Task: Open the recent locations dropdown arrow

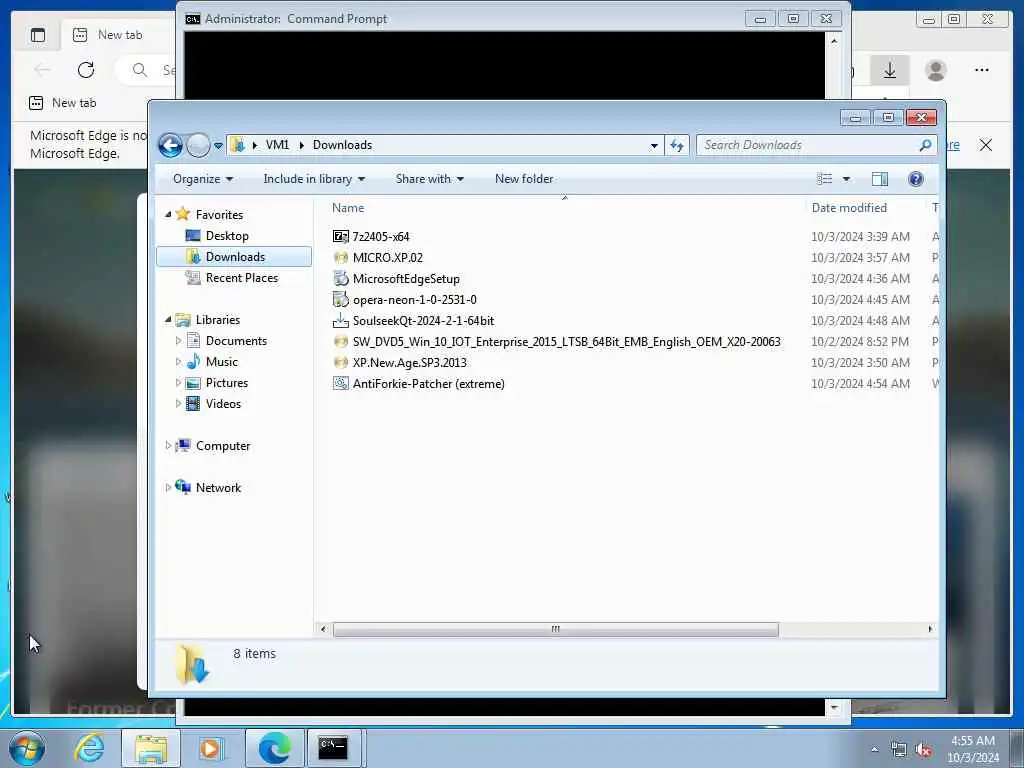Action: (x=218, y=146)
